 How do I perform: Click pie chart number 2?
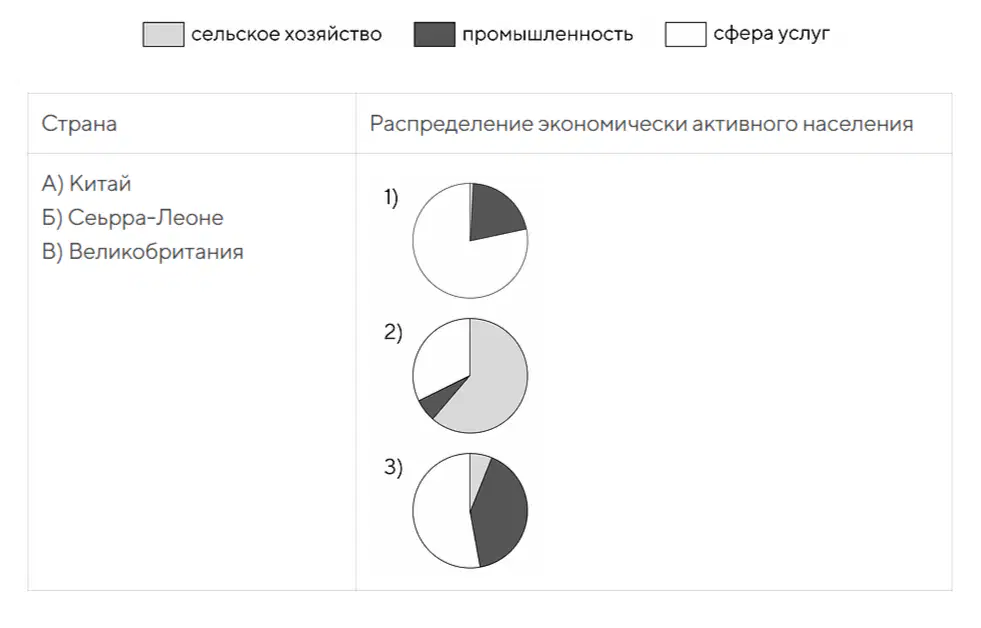coord(470,376)
